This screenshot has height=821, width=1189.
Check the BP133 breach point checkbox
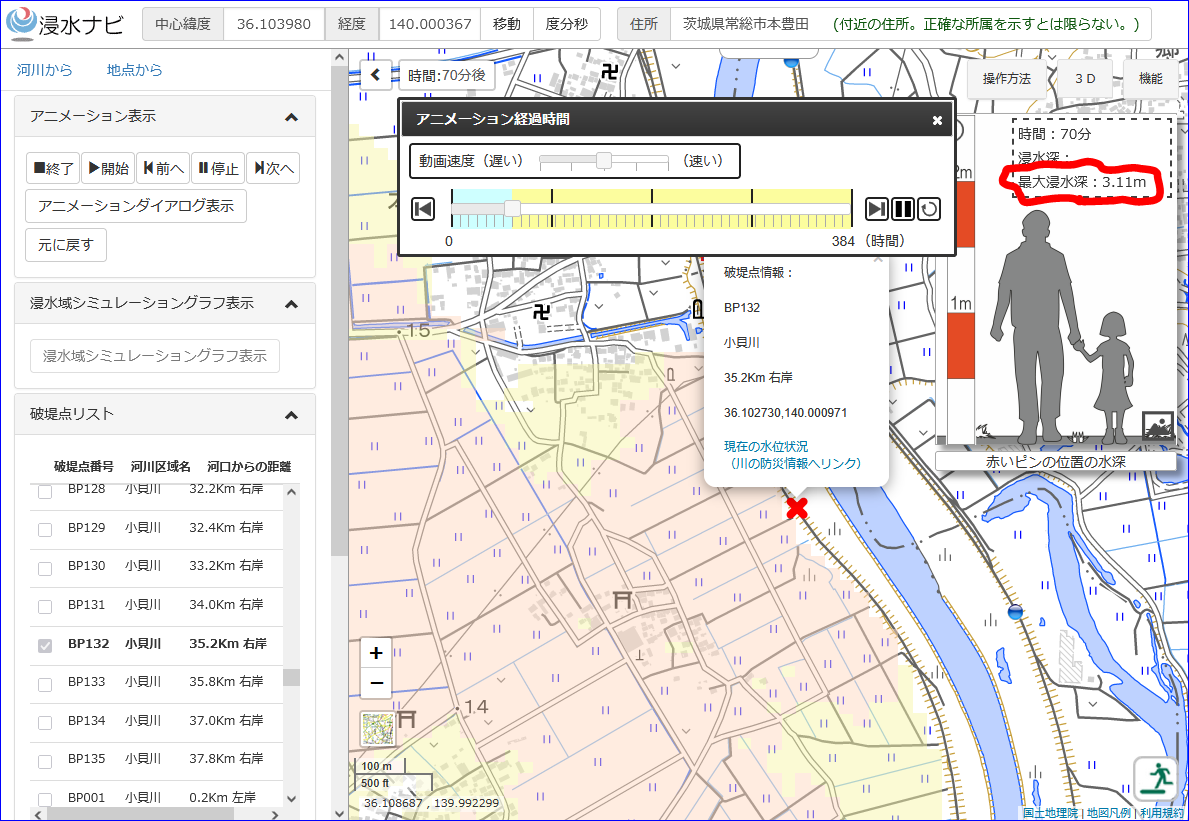45,683
